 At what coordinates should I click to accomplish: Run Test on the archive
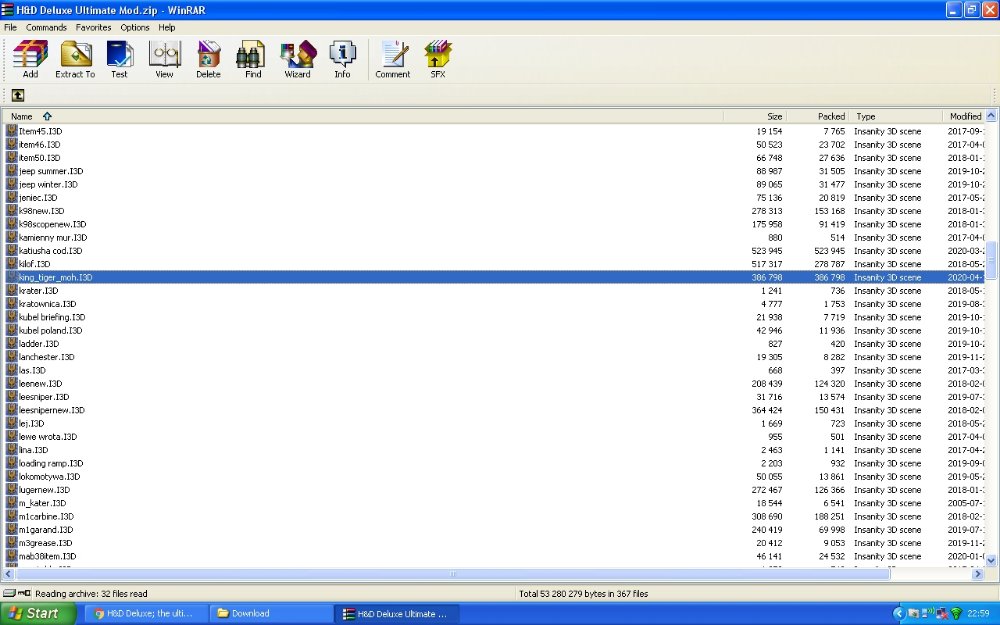(x=119, y=59)
